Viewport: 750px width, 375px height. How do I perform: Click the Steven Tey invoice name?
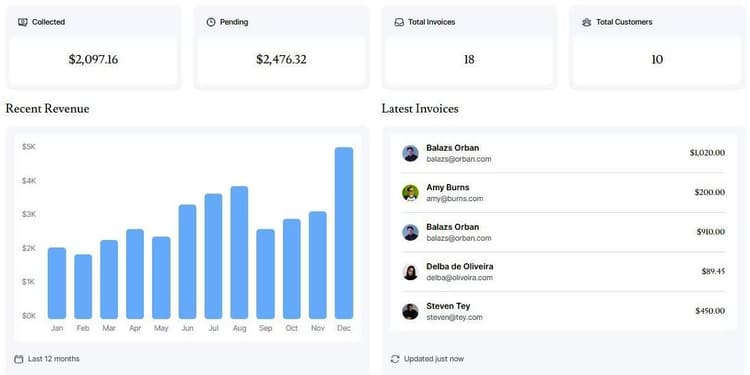click(x=448, y=306)
